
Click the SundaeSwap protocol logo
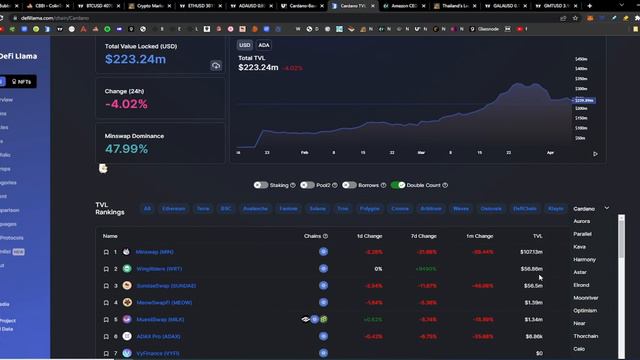tap(127, 285)
